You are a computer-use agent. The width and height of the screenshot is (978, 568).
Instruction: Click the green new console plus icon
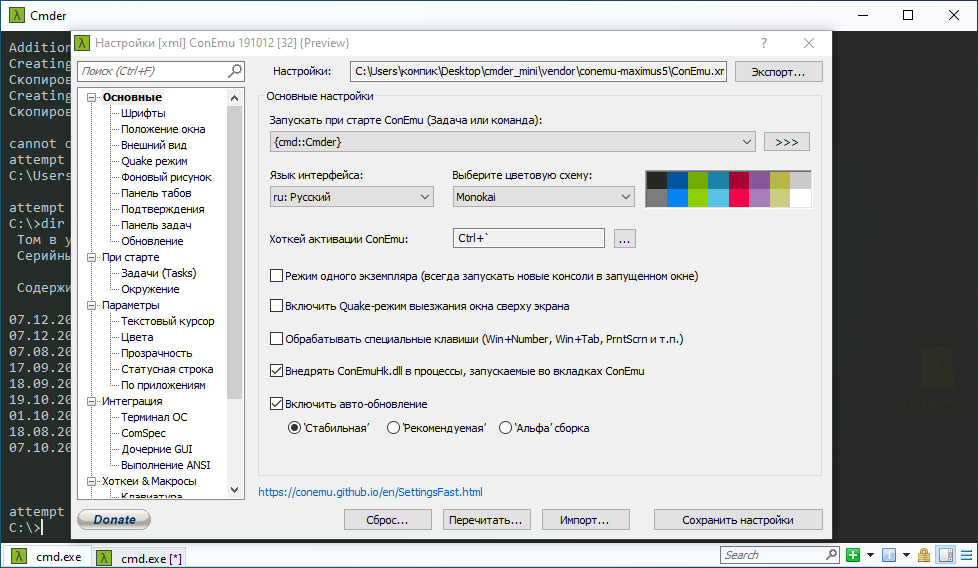(852, 555)
